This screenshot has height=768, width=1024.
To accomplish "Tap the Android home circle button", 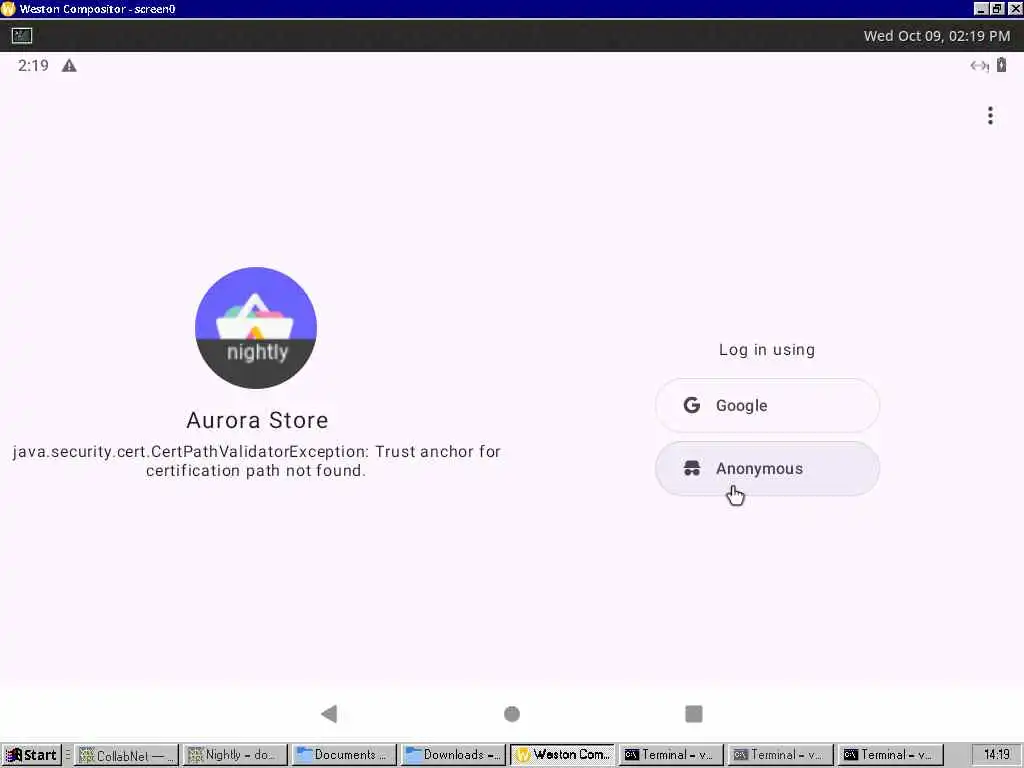I will [512, 714].
